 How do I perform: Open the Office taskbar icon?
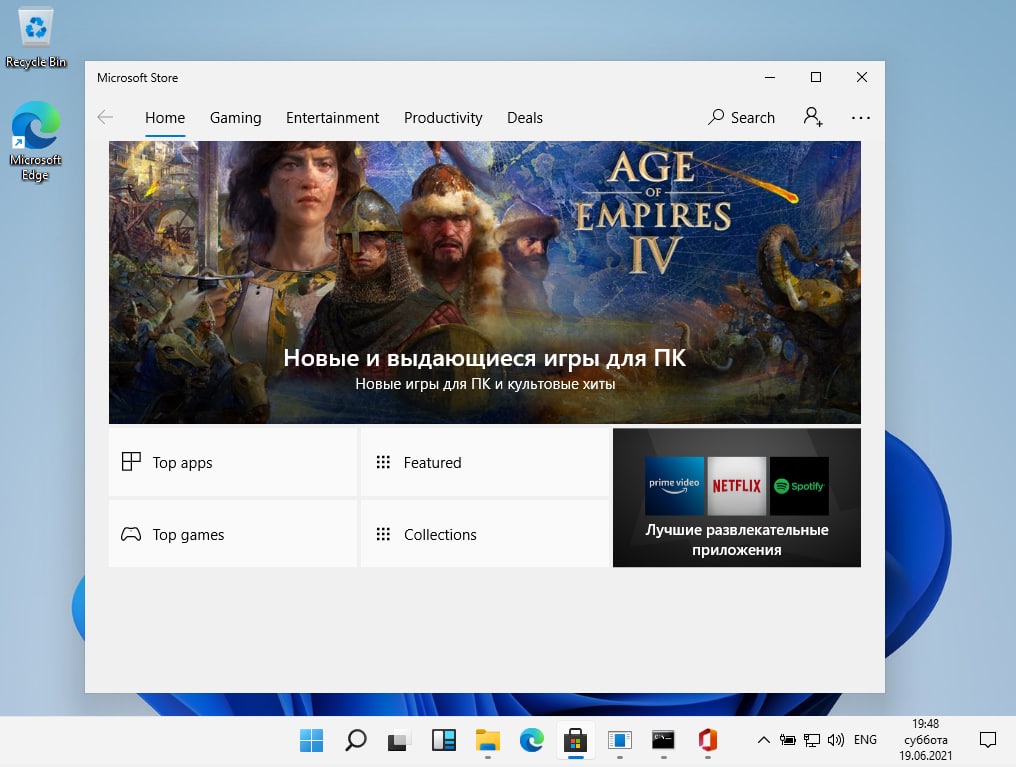coord(708,740)
